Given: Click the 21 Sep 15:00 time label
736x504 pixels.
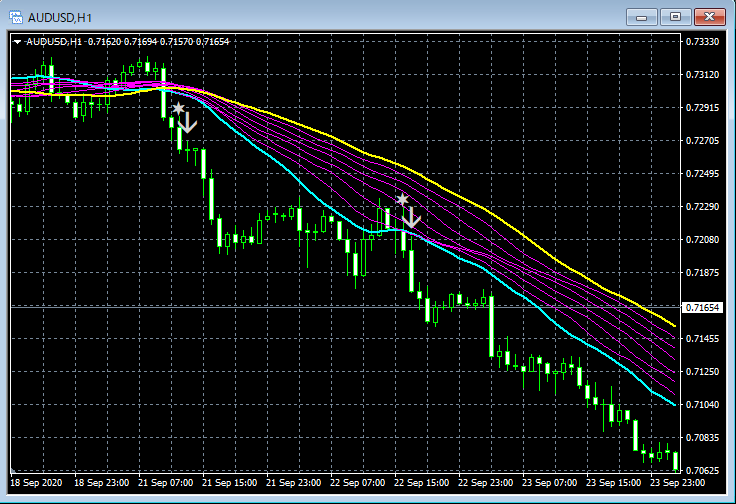Looking at the screenshot, I should point(230,483).
